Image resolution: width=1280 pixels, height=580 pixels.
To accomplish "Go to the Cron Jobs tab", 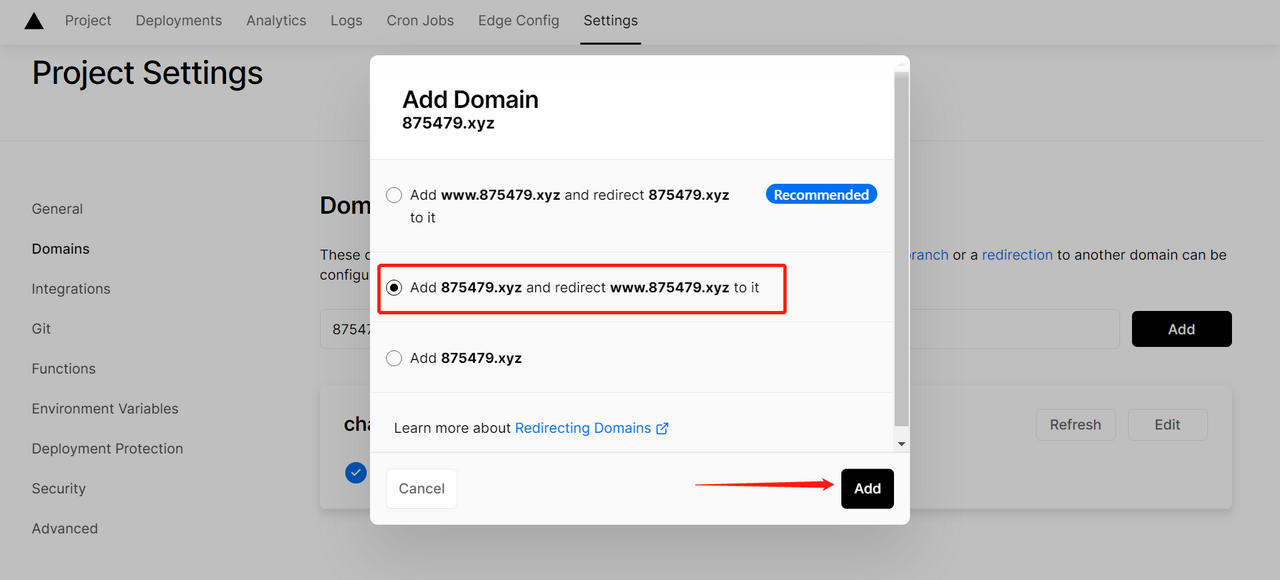I will coord(420,21).
